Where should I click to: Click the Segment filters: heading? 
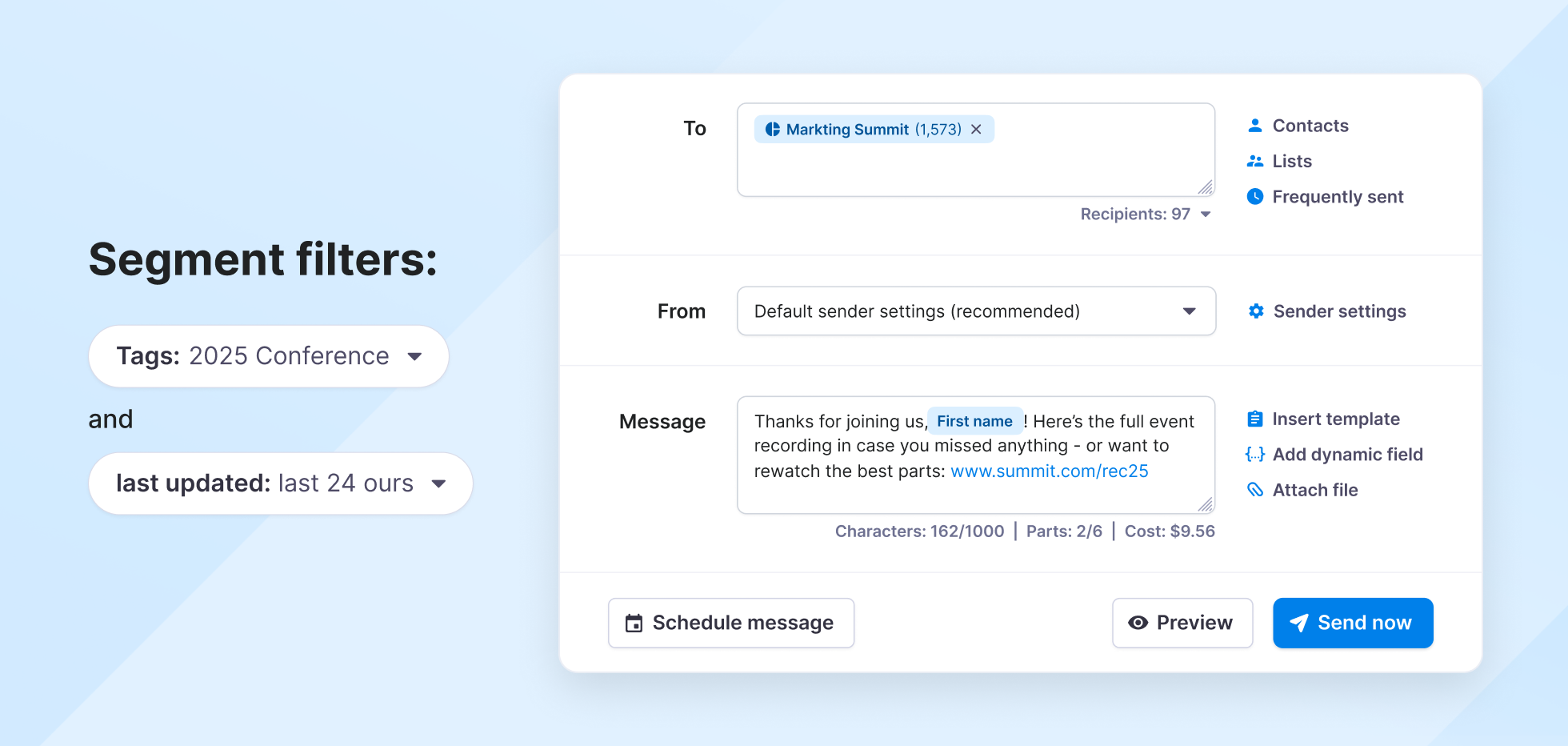coord(263,260)
